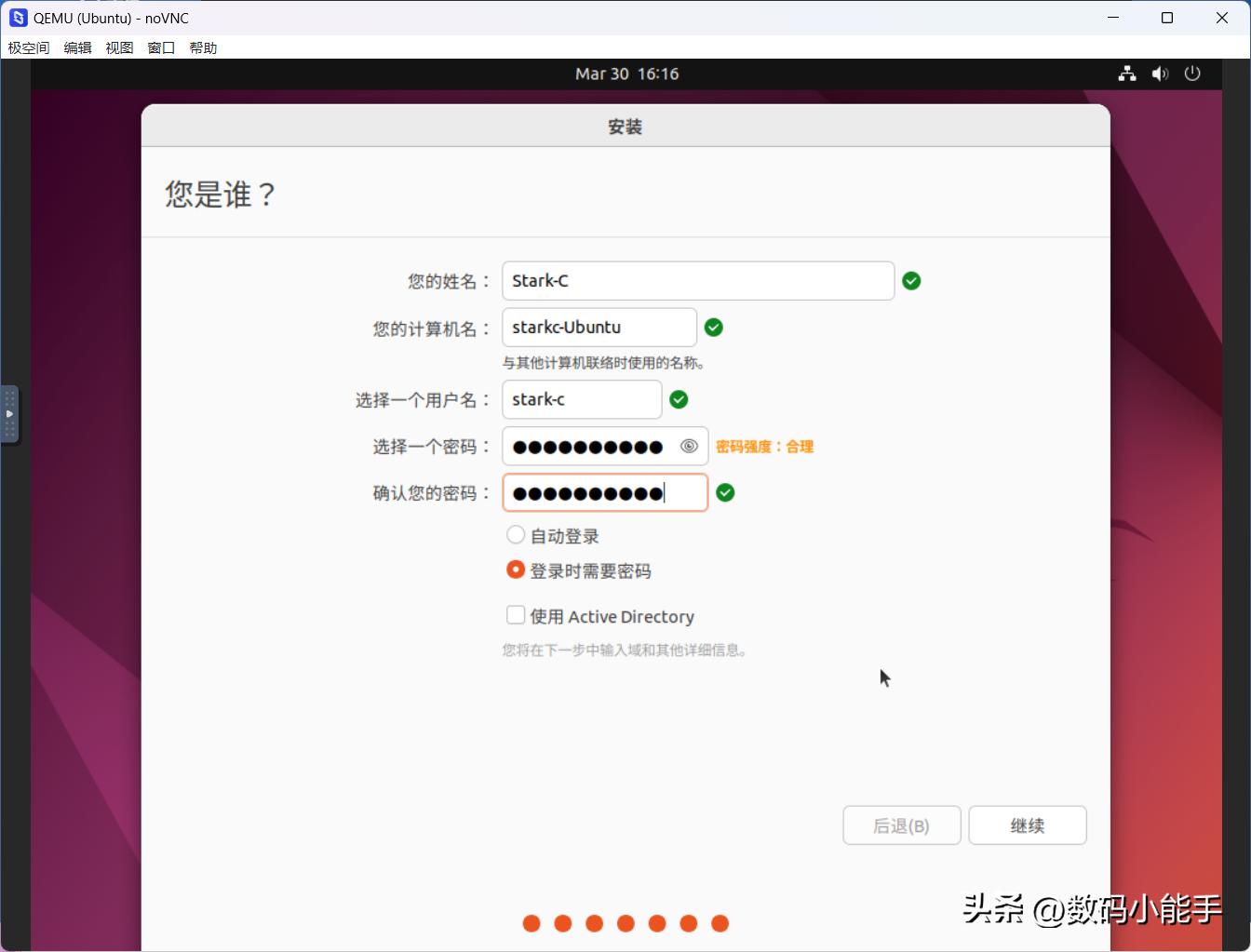The image size is (1251, 952).
Task: Focus the 选择一个密码 password field
Action: [605, 447]
